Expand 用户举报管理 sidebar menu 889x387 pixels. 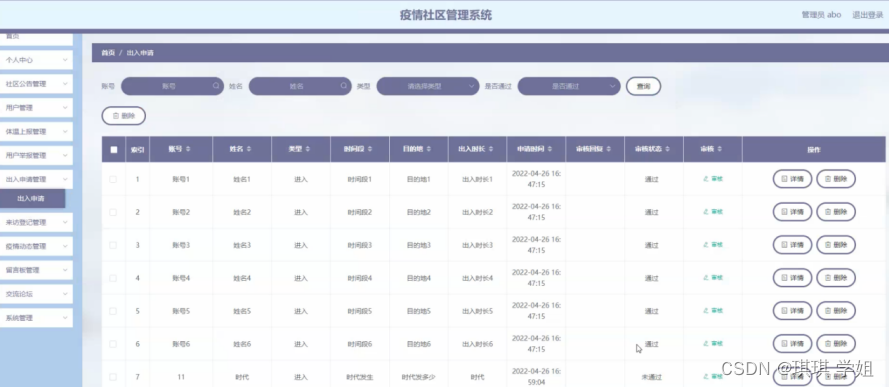(x=36, y=155)
